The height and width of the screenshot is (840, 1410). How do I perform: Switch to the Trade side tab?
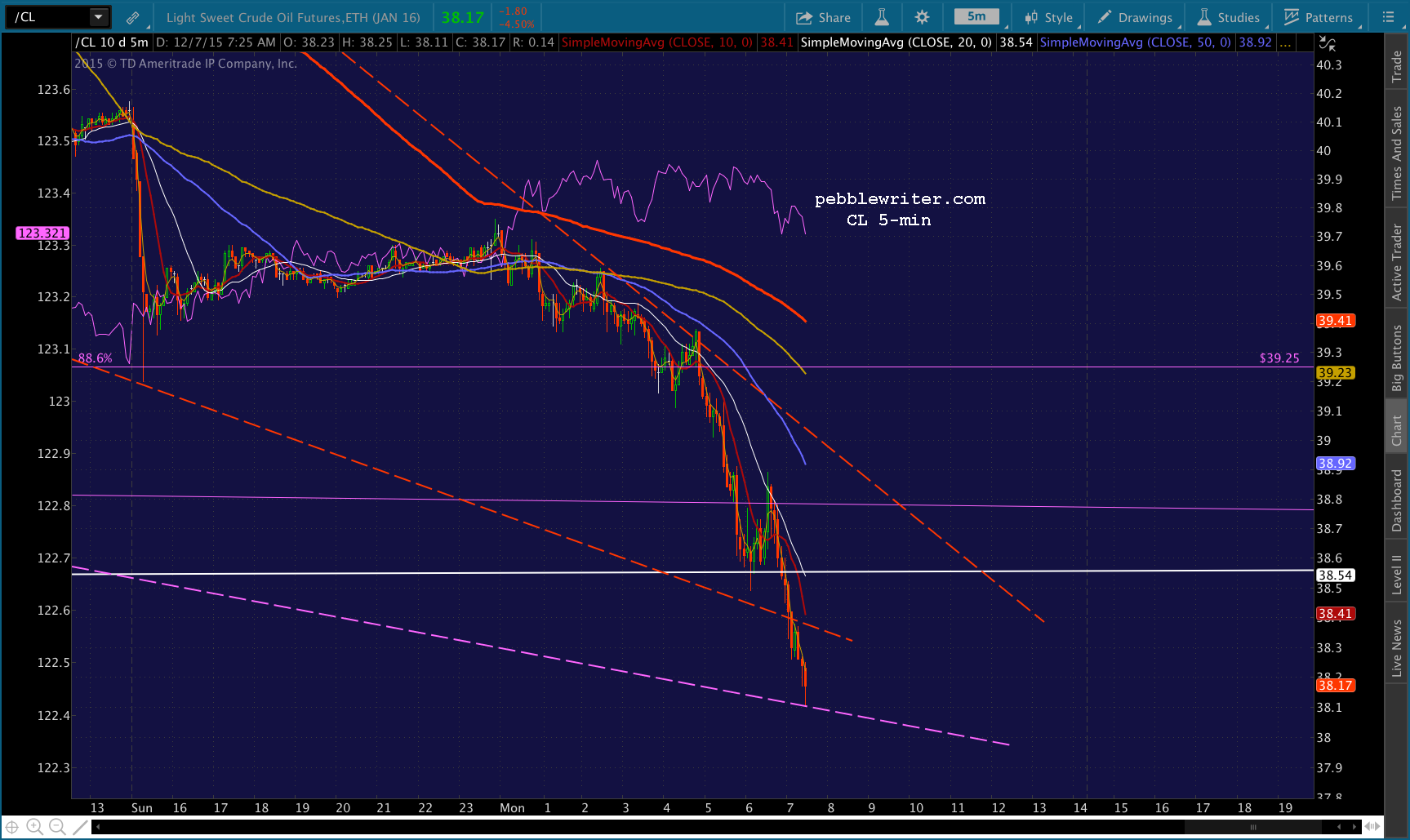coord(1397,67)
